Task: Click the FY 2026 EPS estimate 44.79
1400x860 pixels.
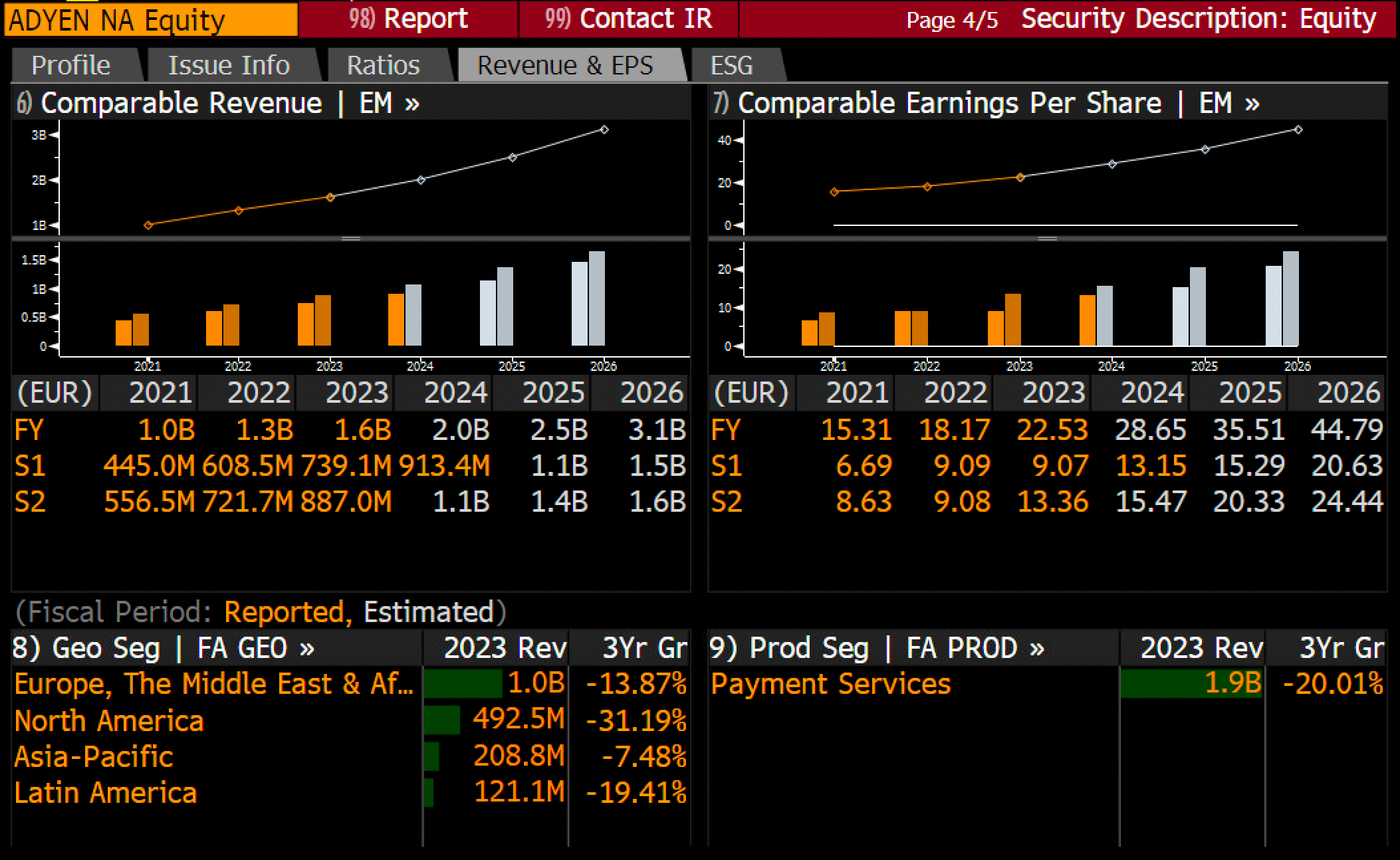Action: pos(1347,430)
